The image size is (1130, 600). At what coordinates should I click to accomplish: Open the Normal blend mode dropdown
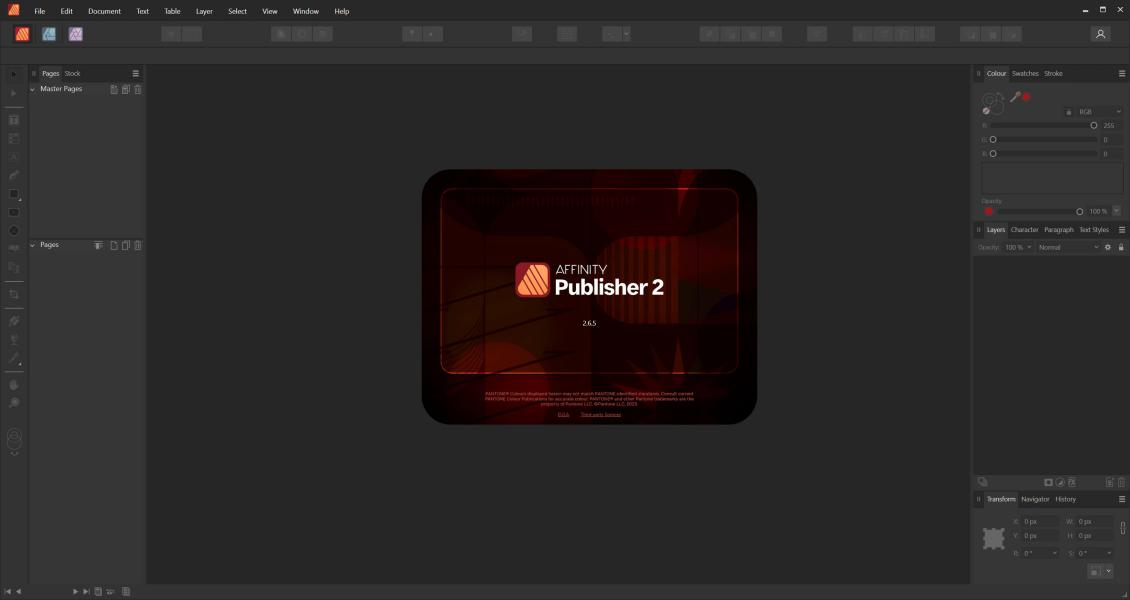(x=1067, y=247)
